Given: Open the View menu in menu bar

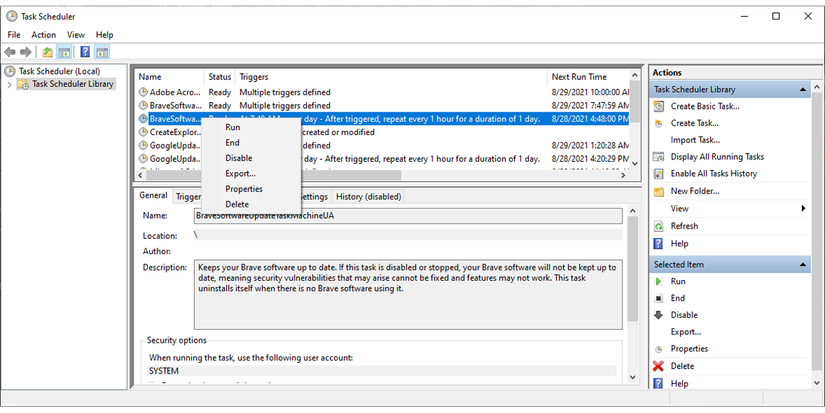Looking at the screenshot, I should click(x=76, y=35).
